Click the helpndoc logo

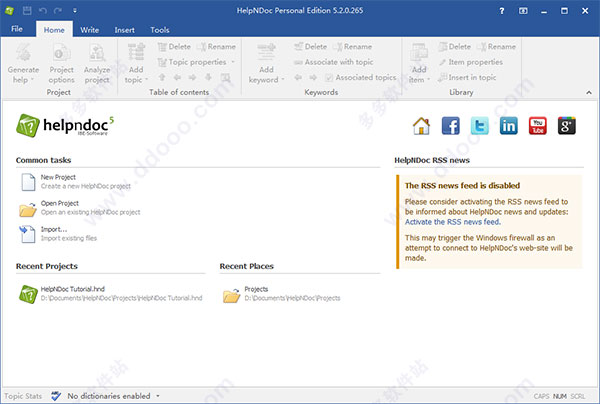tap(65, 125)
